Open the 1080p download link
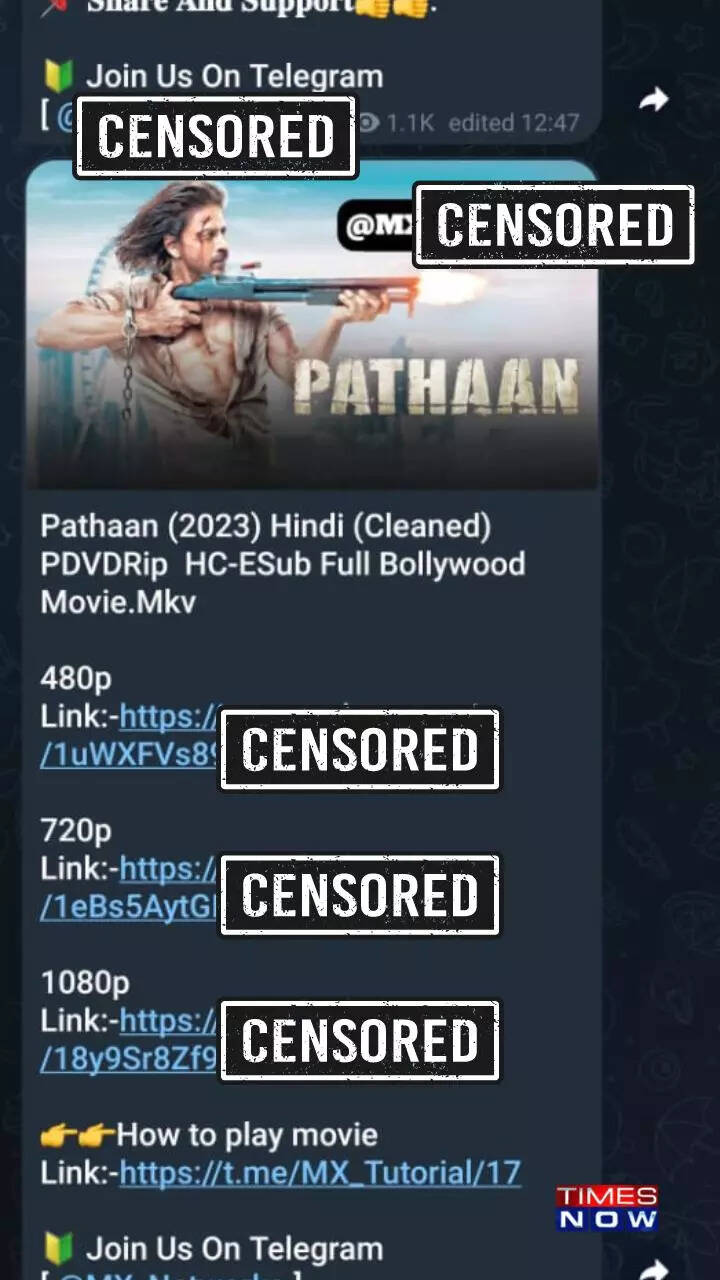Screen dimensions: 720x1280 (x=130, y=1040)
